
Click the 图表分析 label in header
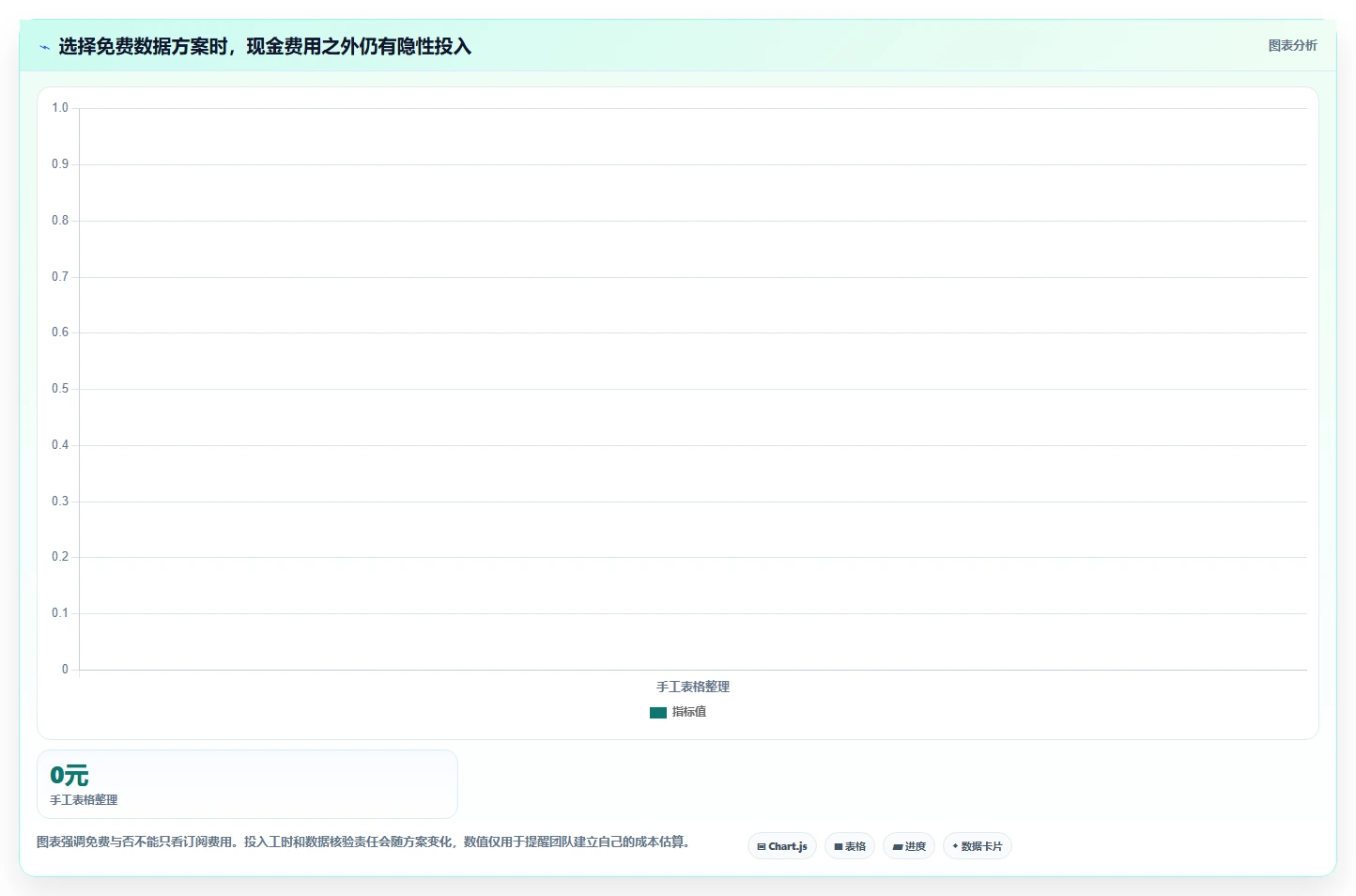point(1292,45)
